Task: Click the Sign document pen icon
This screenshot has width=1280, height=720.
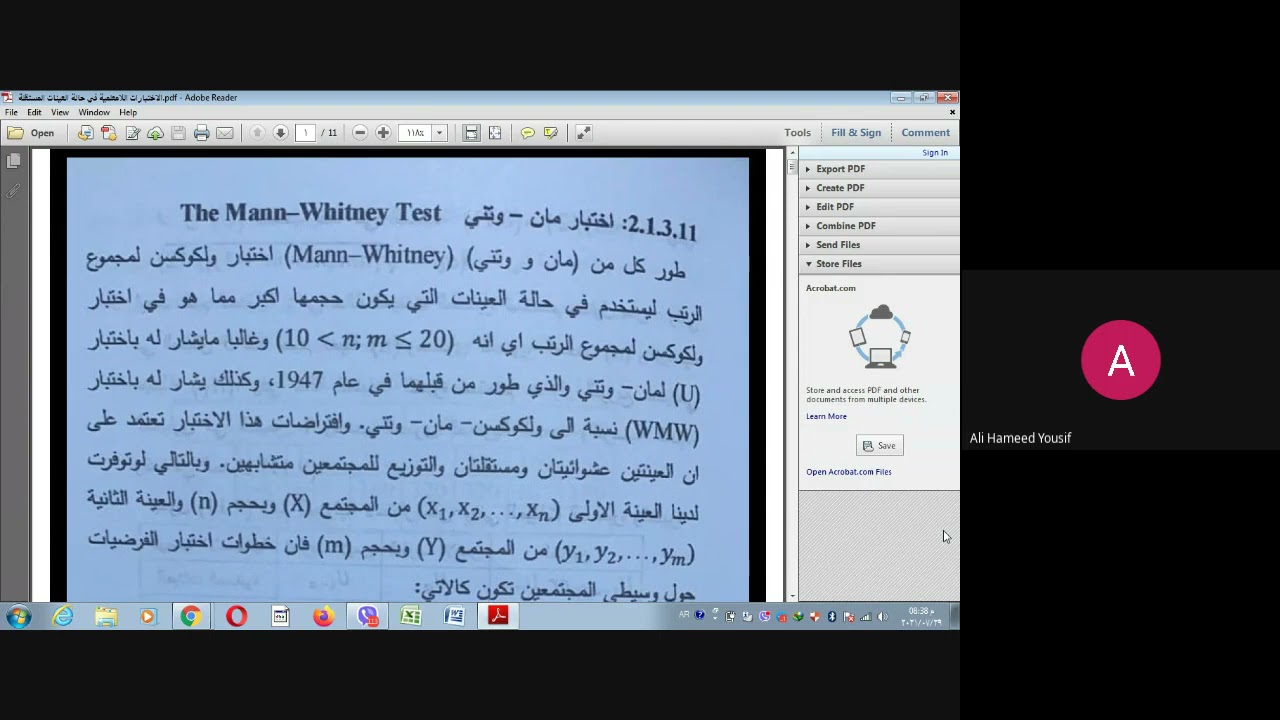Action: coord(132,133)
